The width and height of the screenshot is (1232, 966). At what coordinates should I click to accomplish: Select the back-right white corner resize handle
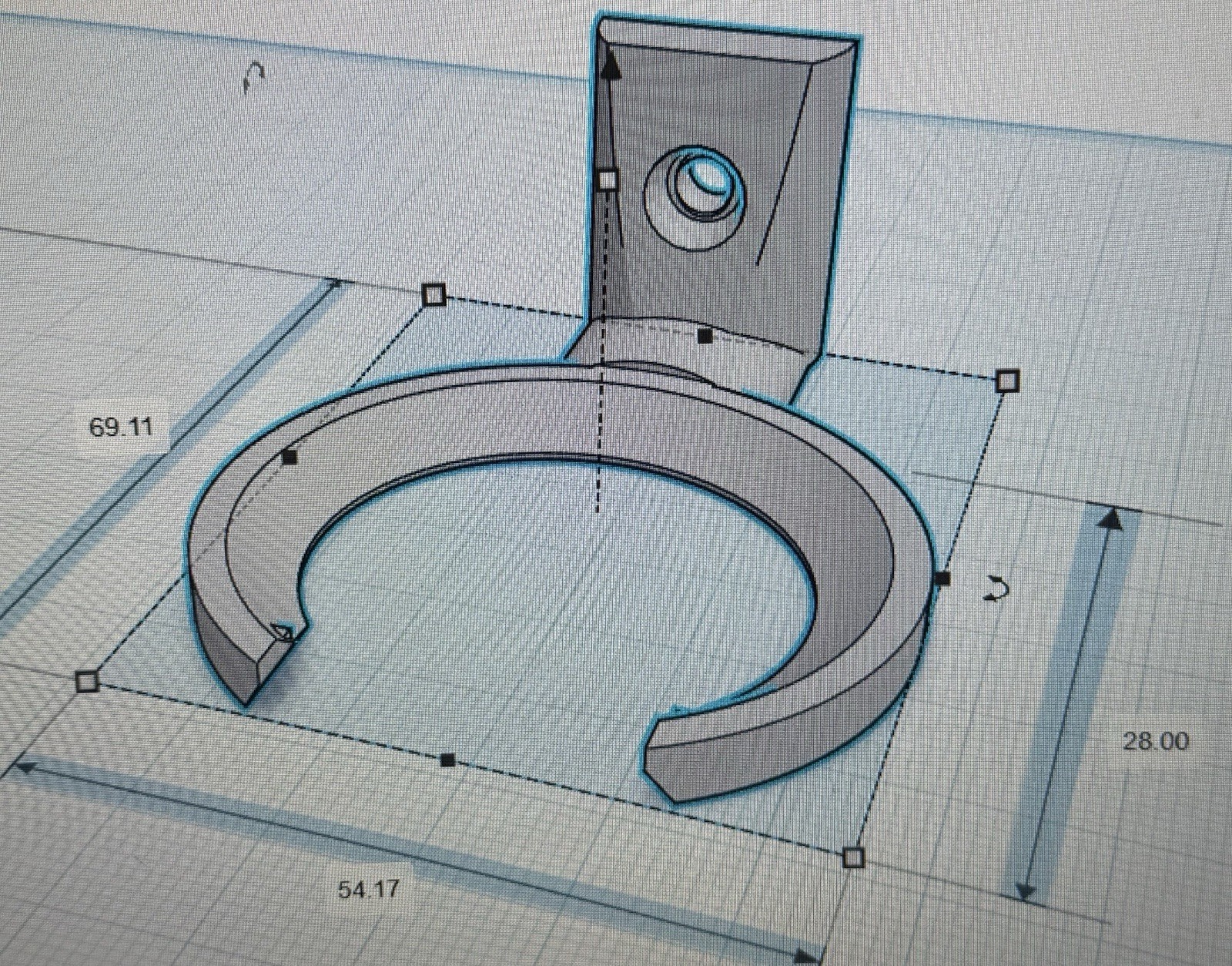click(x=1007, y=381)
